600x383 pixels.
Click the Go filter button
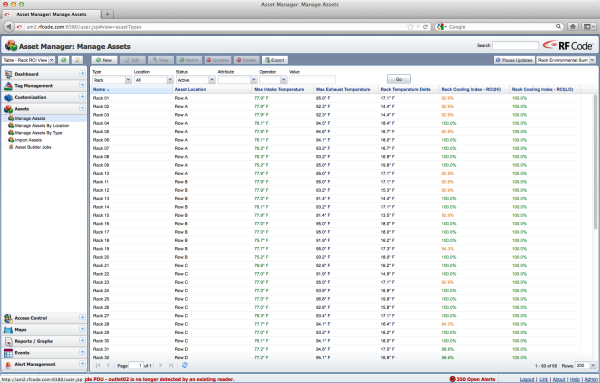coord(399,79)
